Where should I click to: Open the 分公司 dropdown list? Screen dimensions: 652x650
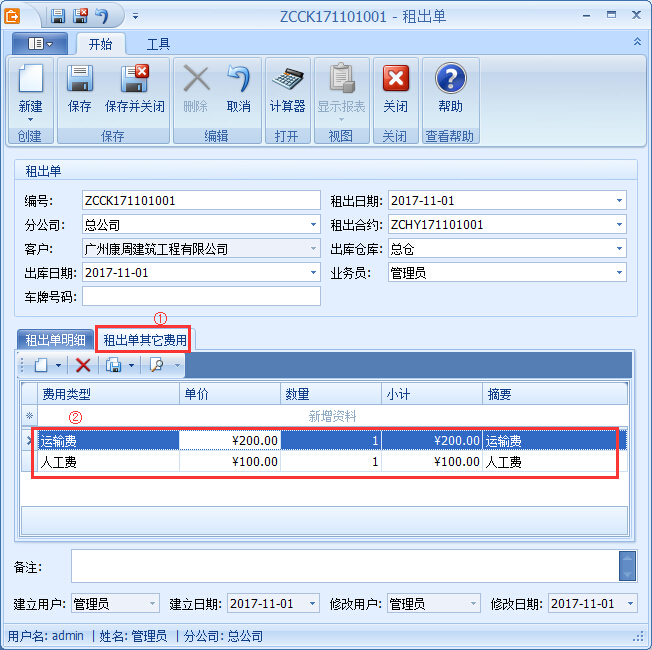(x=313, y=225)
